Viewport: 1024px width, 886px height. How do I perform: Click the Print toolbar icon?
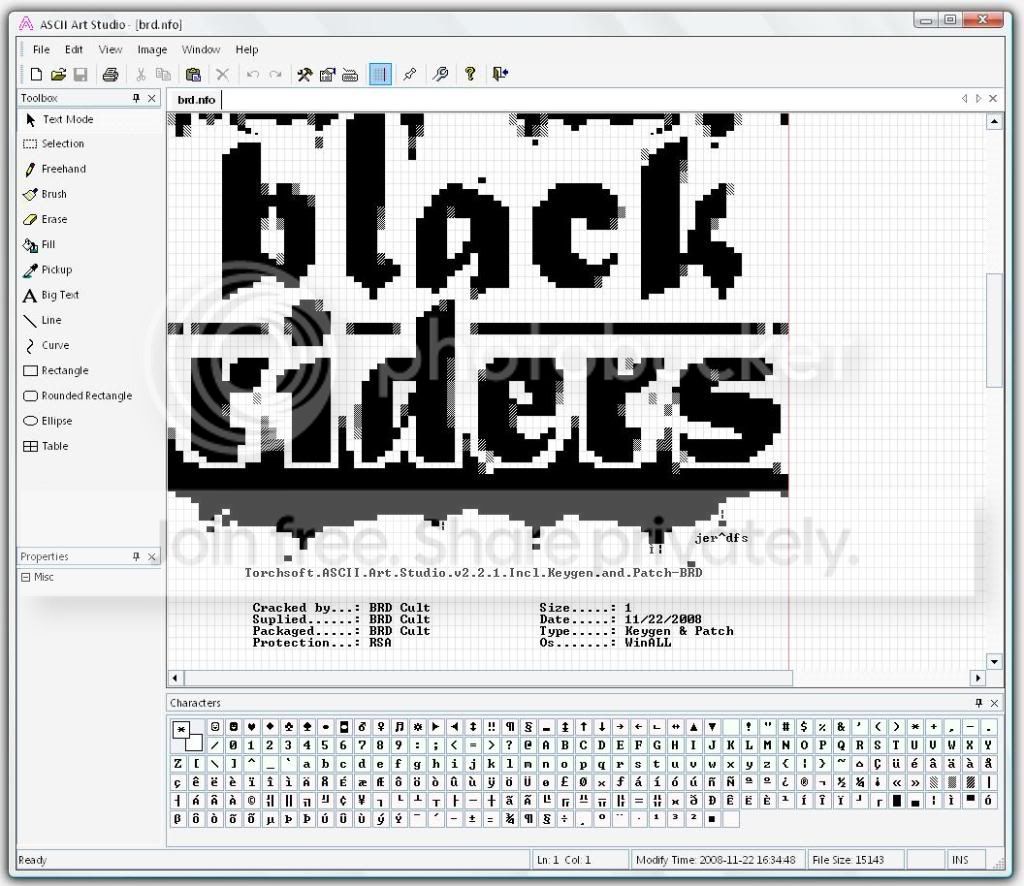(110, 74)
